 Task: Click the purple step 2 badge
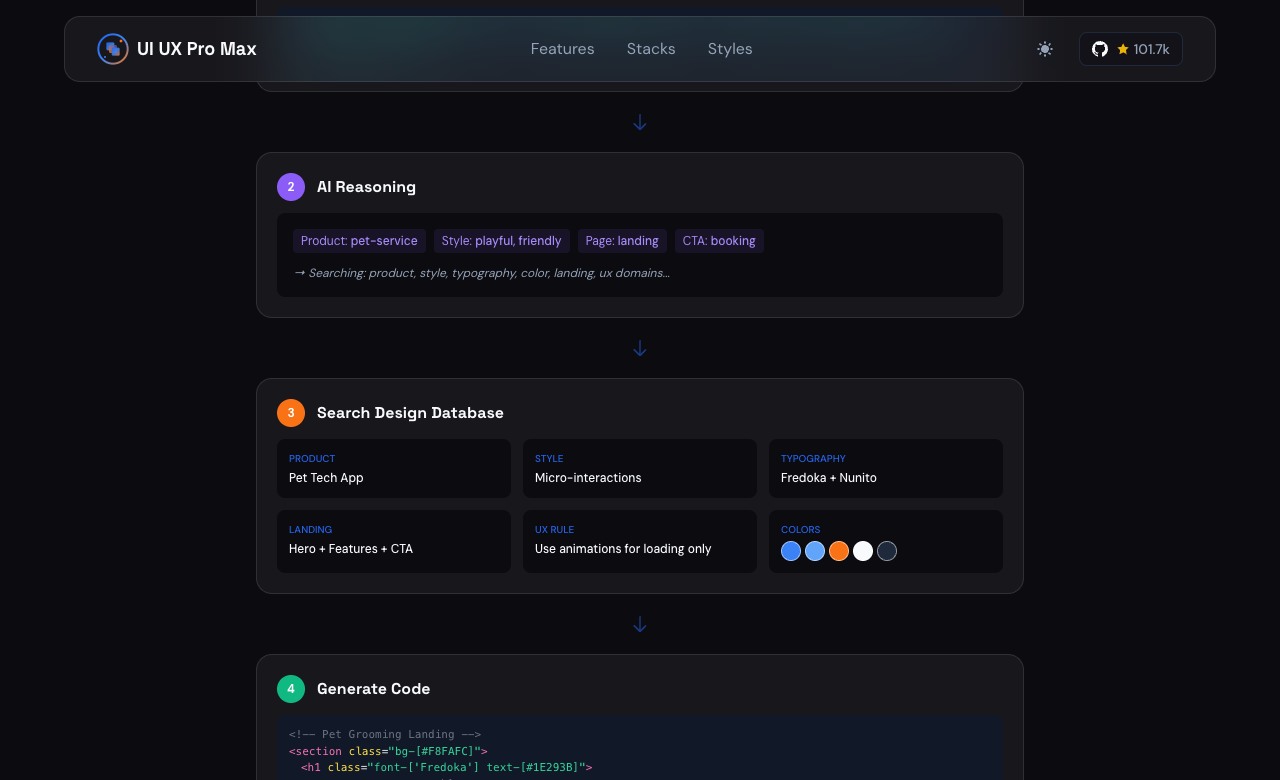(x=291, y=187)
